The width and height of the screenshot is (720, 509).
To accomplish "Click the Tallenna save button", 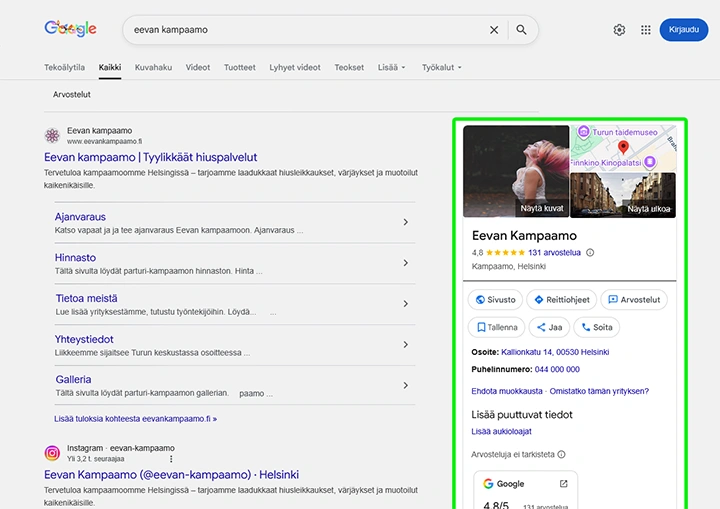I will click(496, 327).
